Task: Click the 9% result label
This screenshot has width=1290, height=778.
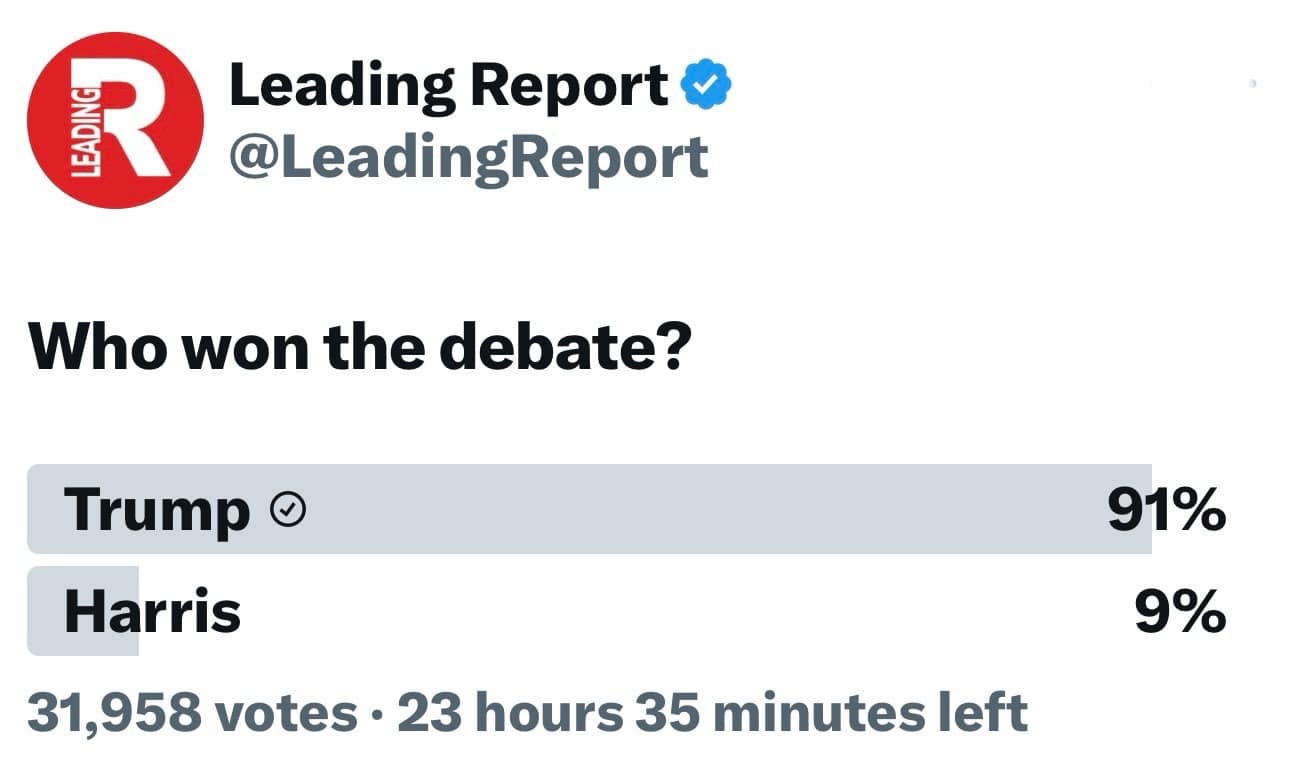Action: pyautogui.click(x=1180, y=612)
